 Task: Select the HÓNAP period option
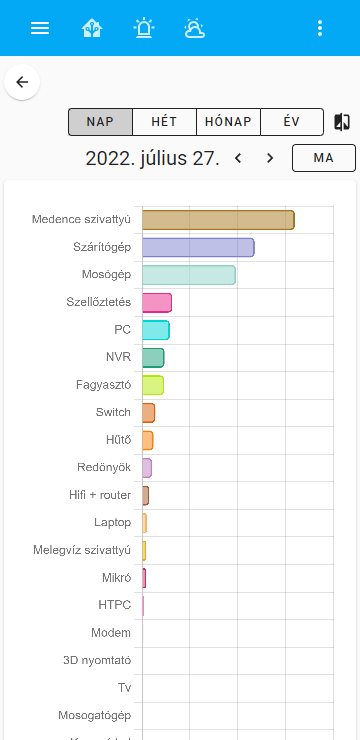coord(228,122)
